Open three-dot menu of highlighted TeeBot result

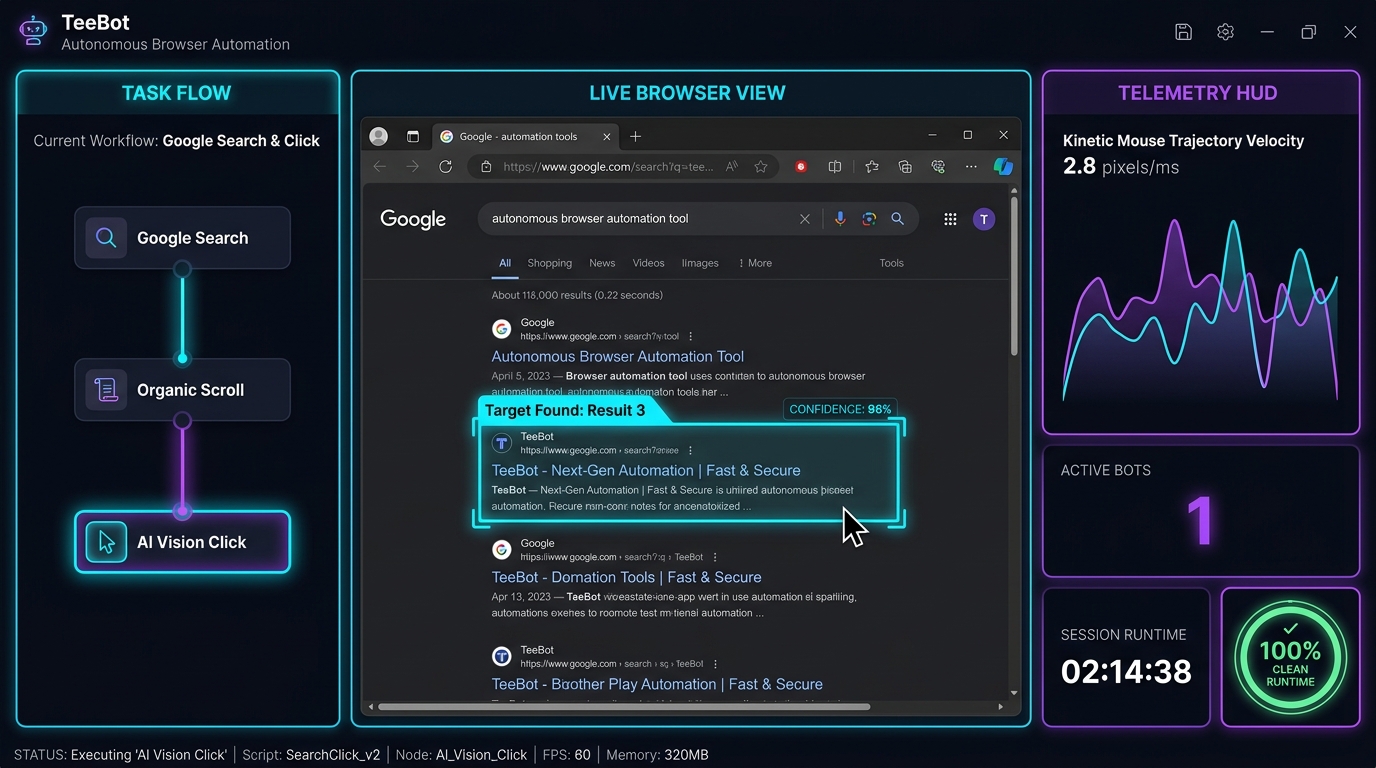tap(691, 451)
